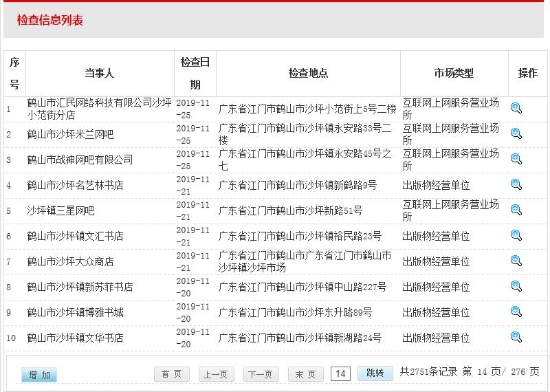550x392 pixels.
Task: Click 互联网上网服务营业场所 in 战神网吧 row
Action: (451, 160)
